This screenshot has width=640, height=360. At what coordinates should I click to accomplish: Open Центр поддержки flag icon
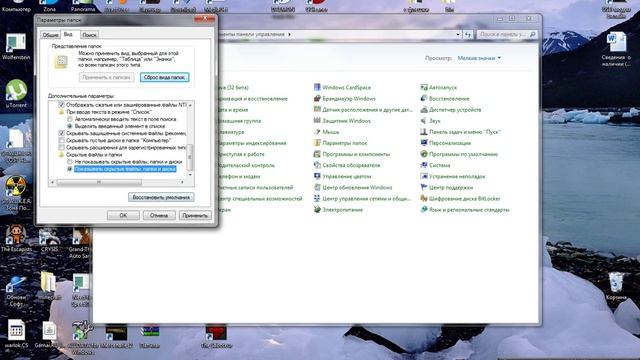tap(424, 187)
